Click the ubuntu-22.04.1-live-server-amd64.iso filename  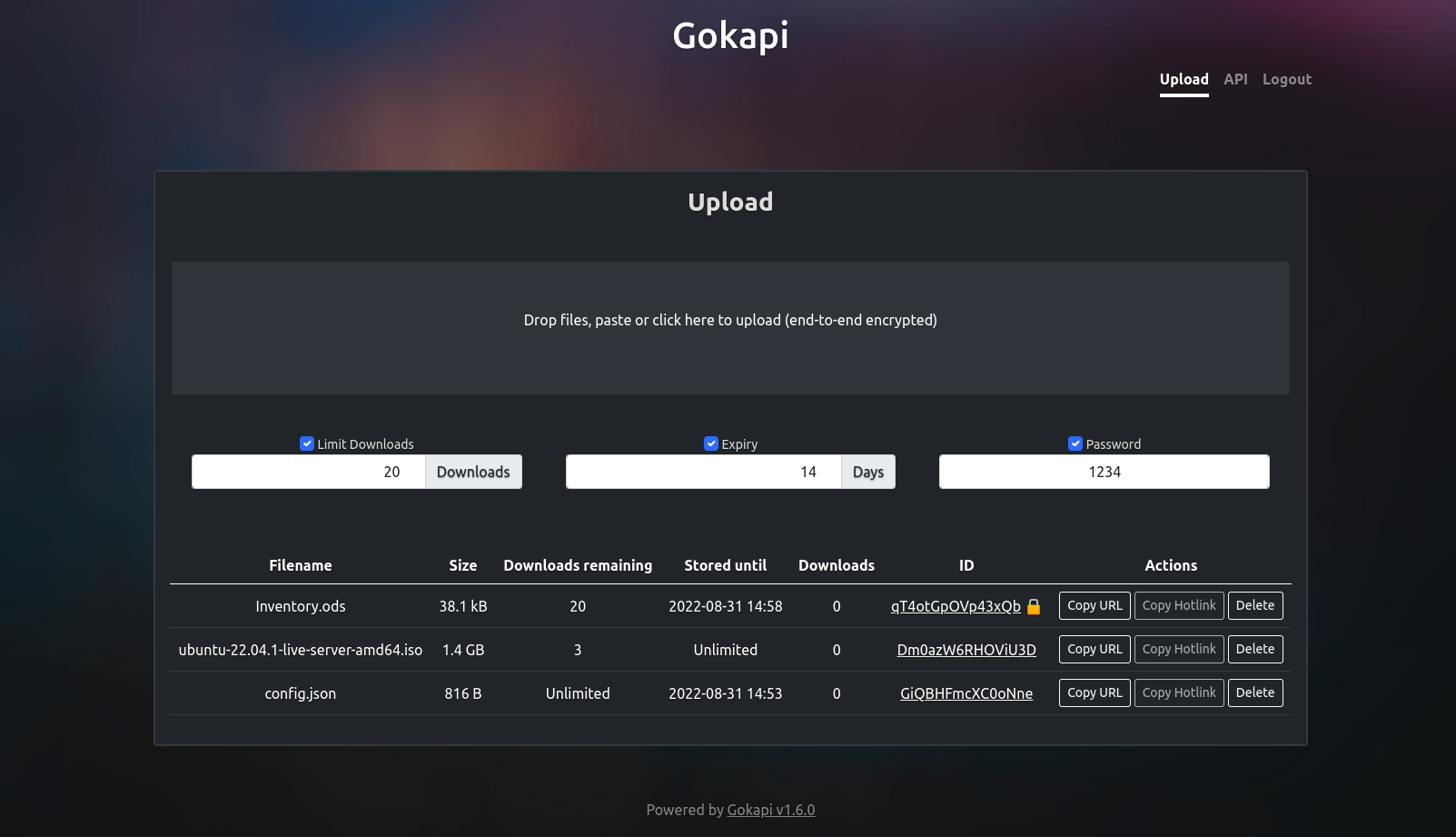point(301,650)
